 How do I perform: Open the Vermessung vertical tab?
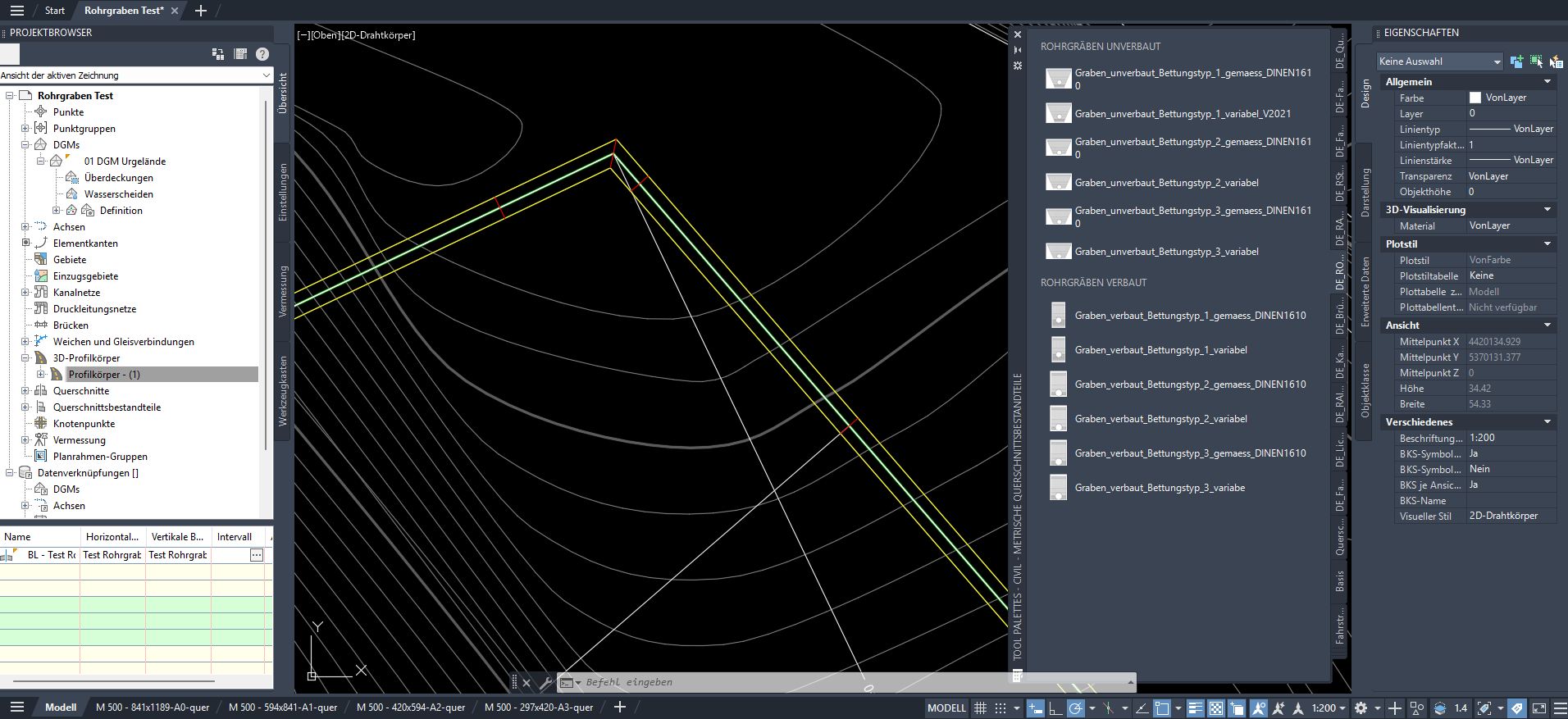pyautogui.click(x=283, y=291)
